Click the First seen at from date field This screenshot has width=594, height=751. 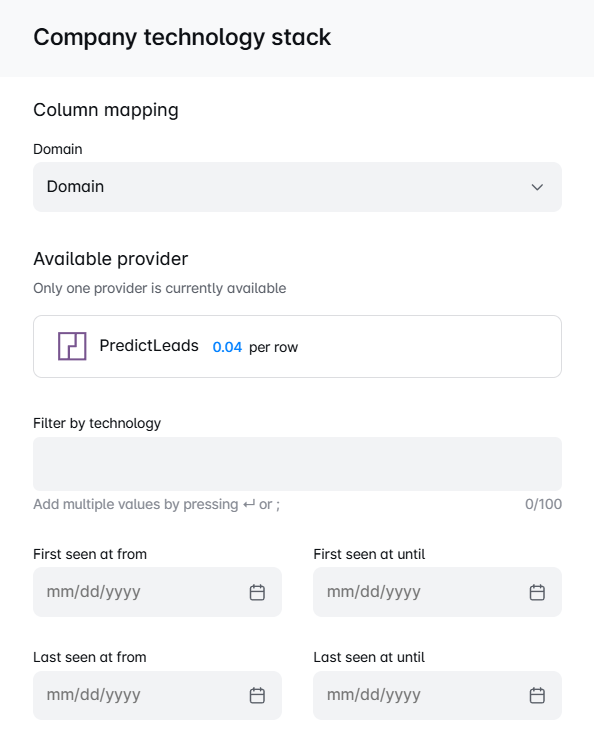click(x=157, y=592)
